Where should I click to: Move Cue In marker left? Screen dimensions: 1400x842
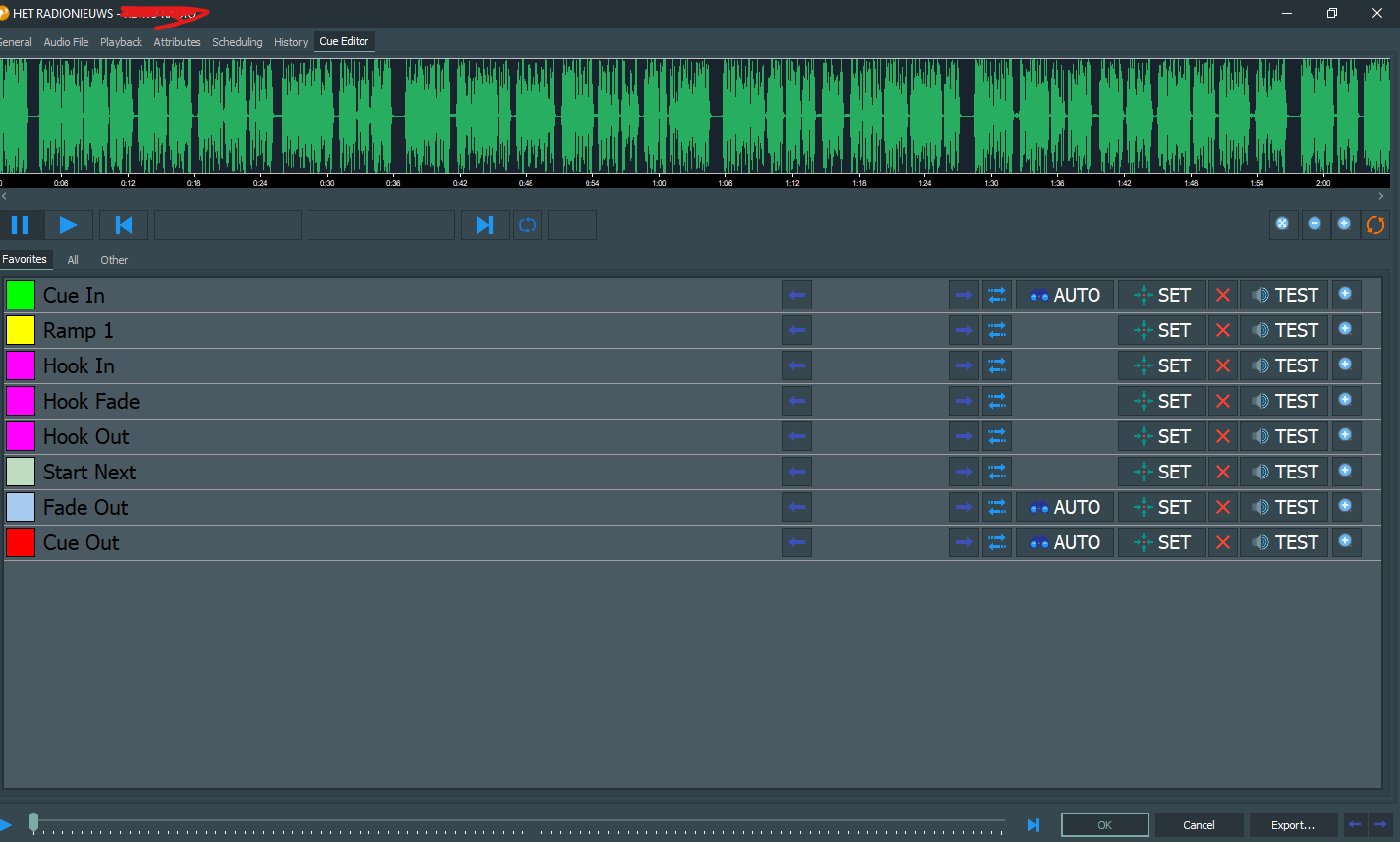[x=797, y=295]
